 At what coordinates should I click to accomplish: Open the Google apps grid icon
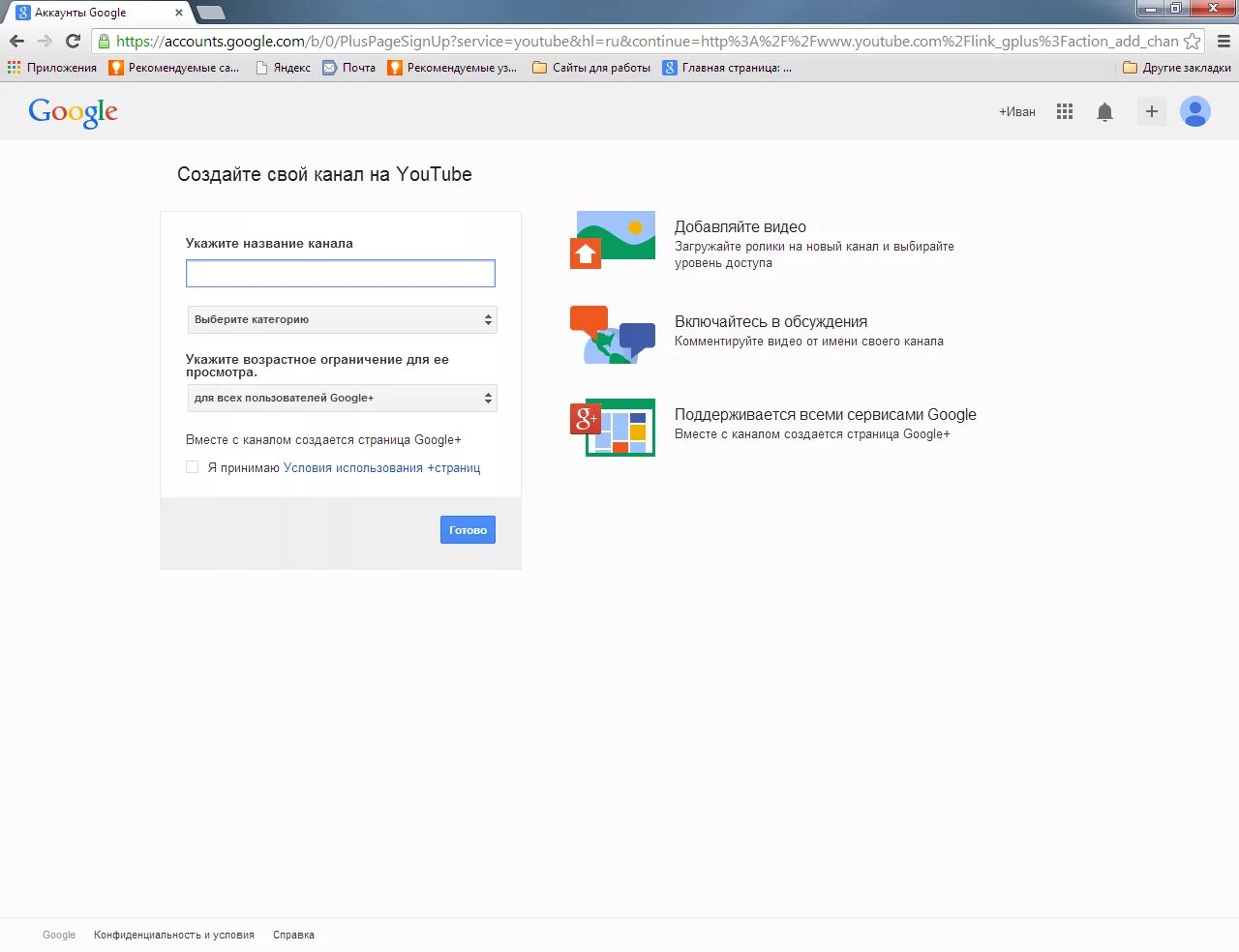[x=1065, y=111]
